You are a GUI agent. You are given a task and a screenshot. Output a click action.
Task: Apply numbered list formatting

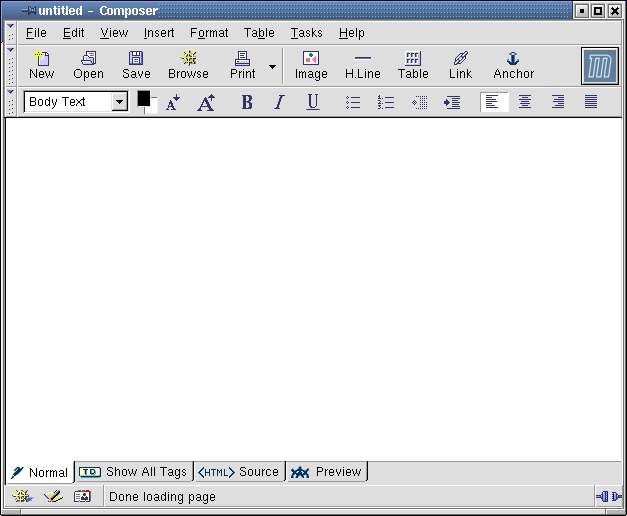pos(385,102)
